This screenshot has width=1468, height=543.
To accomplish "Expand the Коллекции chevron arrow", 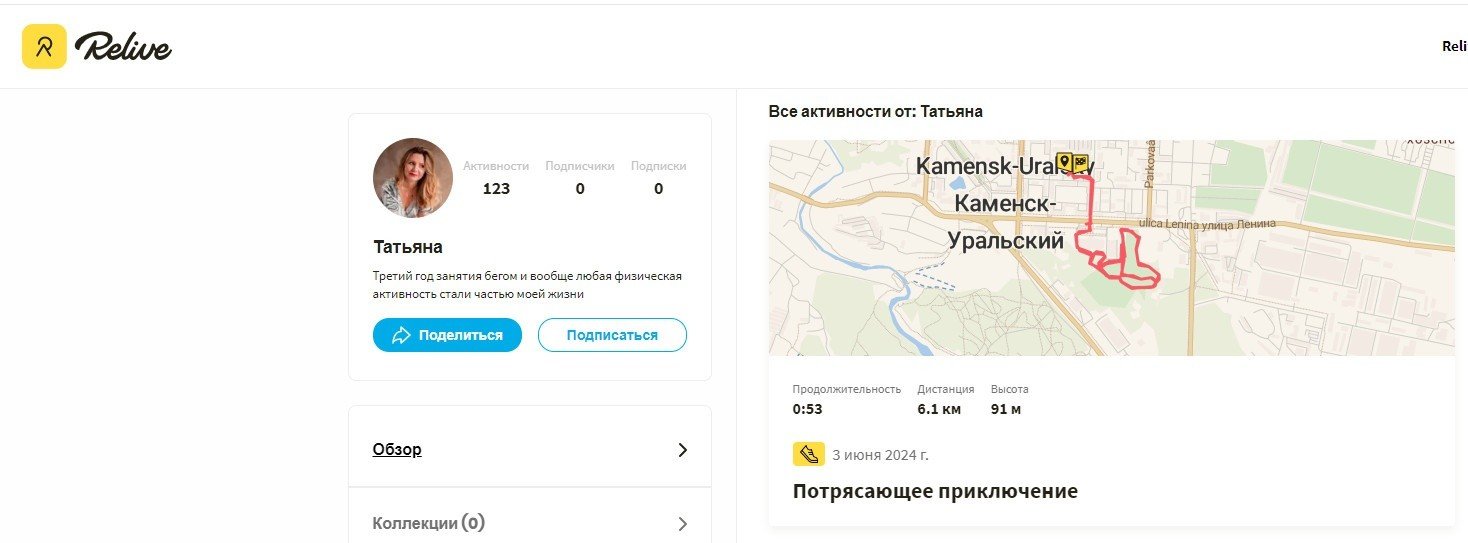I will [x=683, y=523].
